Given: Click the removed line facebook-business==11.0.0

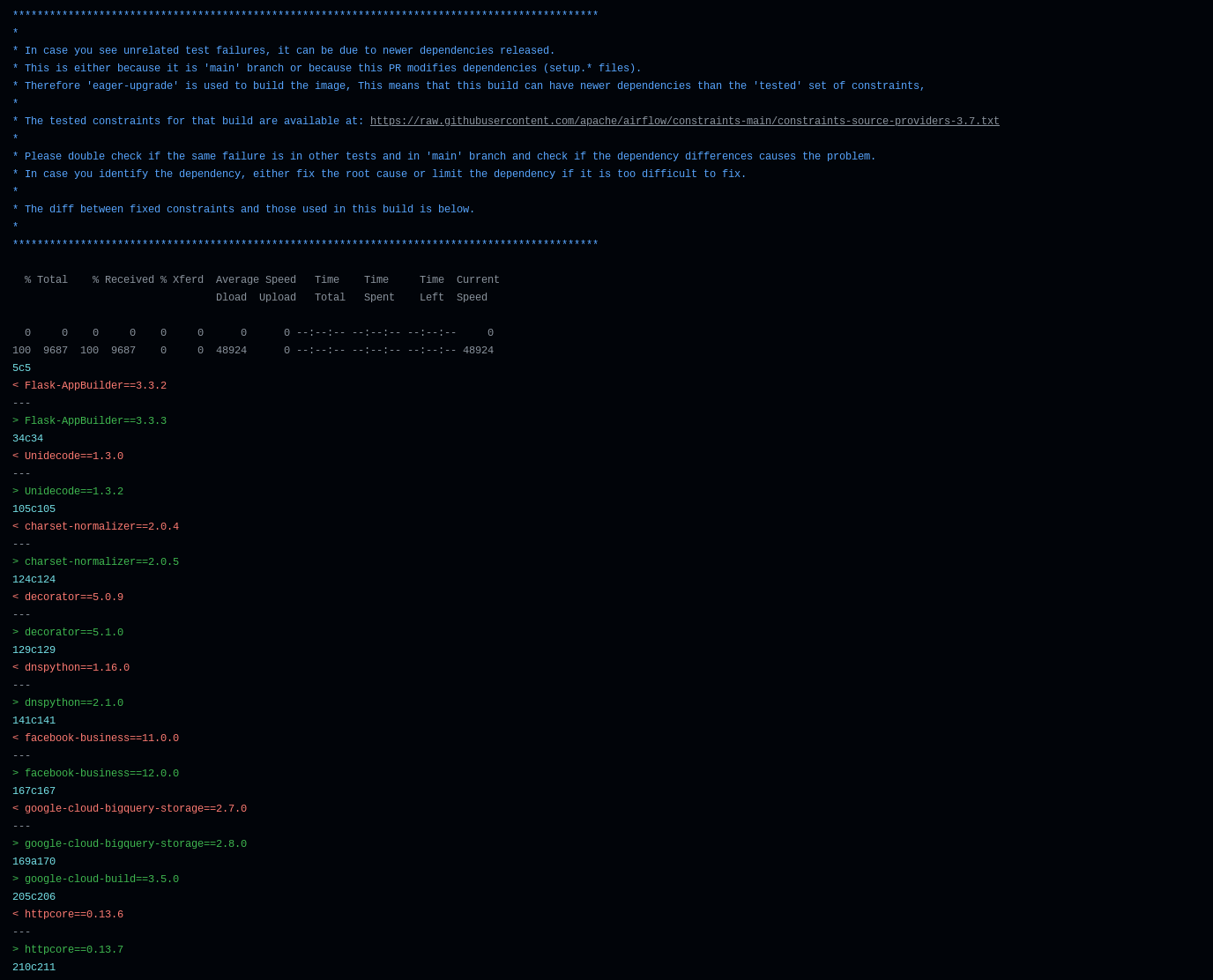Looking at the screenshot, I should coord(95,739).
